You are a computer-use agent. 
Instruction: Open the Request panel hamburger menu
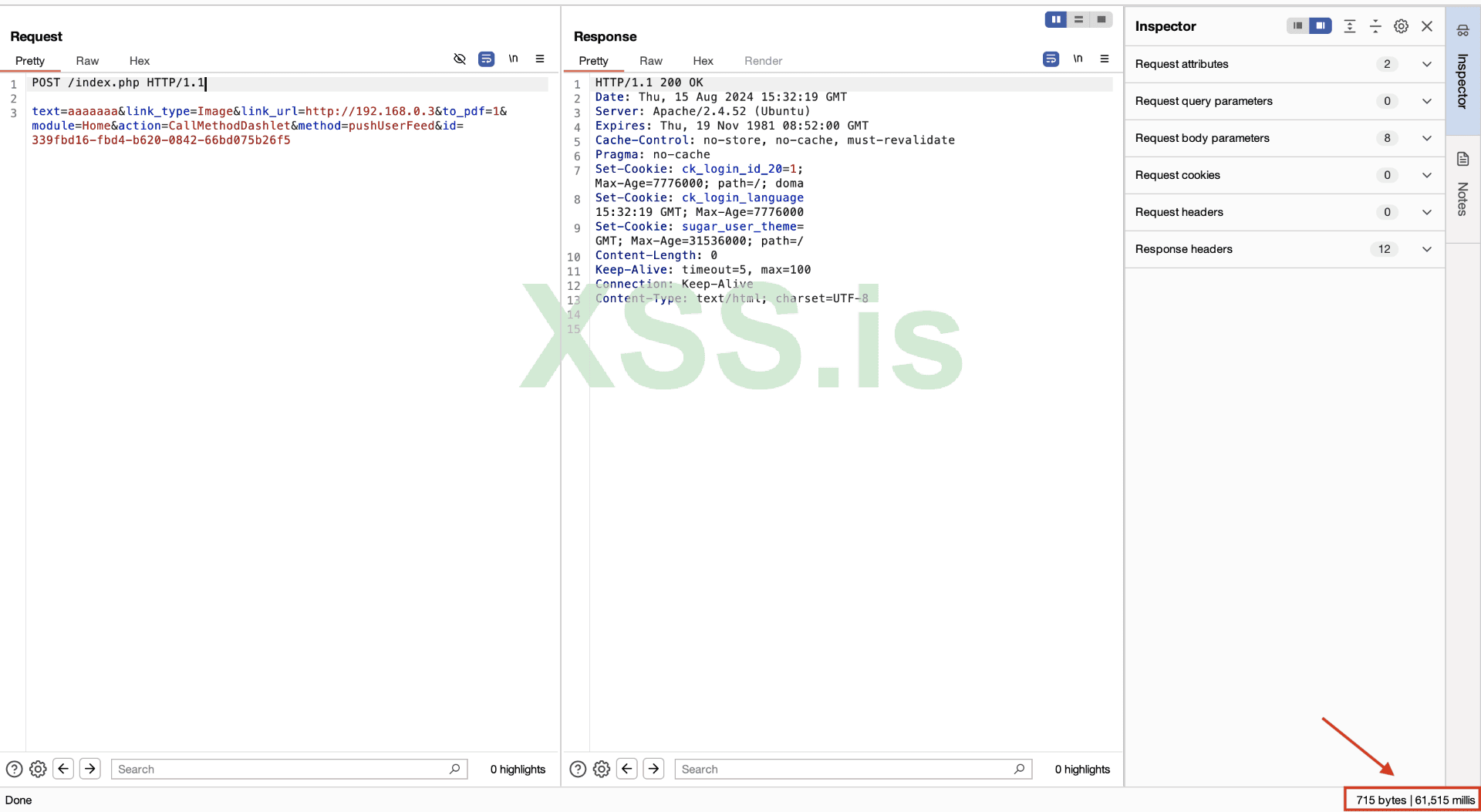tap(540, 59)
